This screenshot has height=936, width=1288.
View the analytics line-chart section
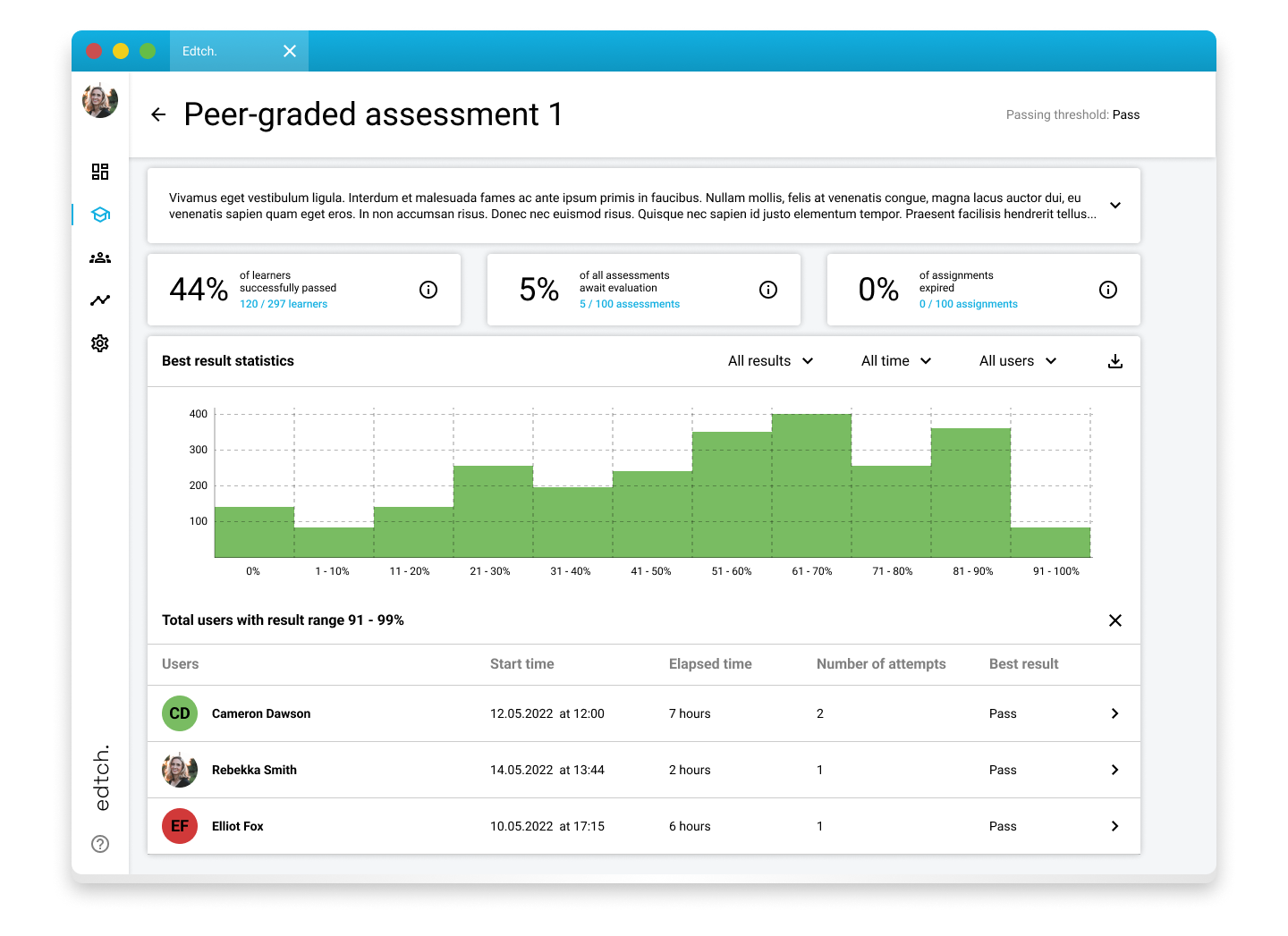click(x=100, y=300)
